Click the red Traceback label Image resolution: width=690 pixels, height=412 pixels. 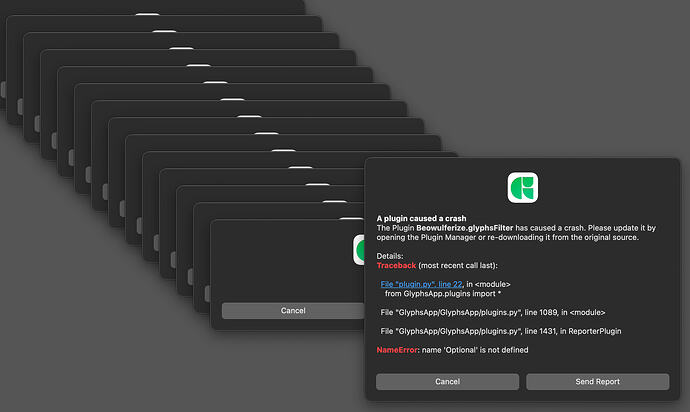396,265
